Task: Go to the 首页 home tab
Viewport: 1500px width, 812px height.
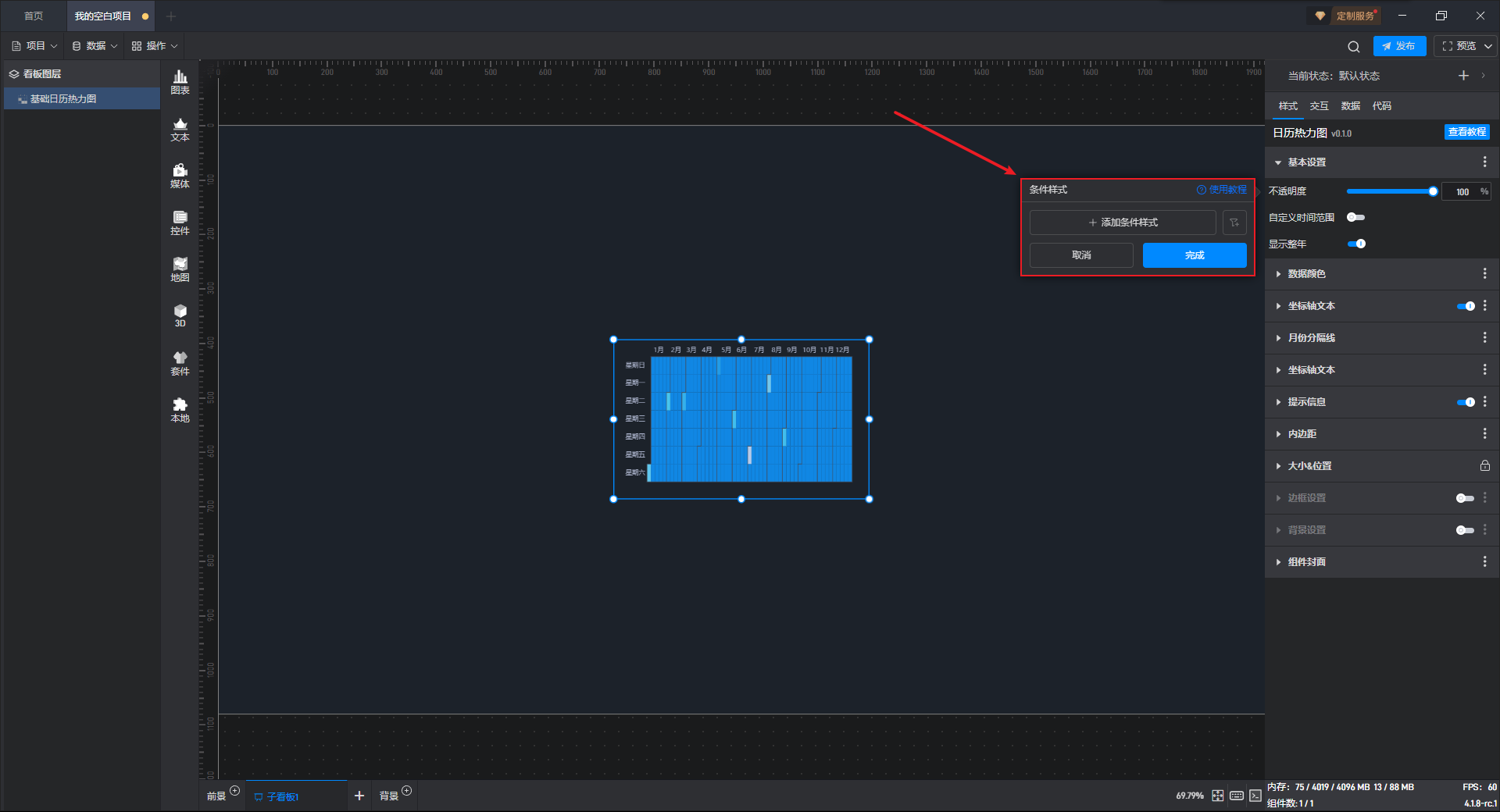Action: coord(33,16)
